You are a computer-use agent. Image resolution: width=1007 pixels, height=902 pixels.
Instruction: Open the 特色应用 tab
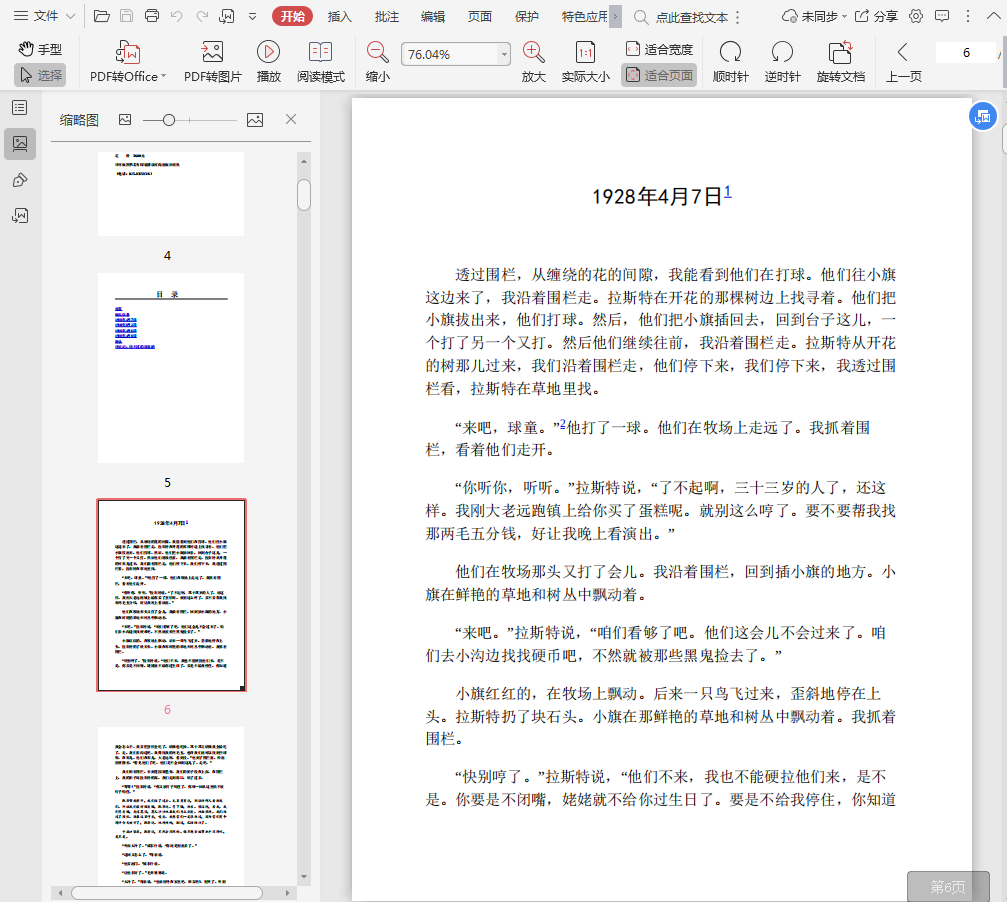[x=584, y=17]
